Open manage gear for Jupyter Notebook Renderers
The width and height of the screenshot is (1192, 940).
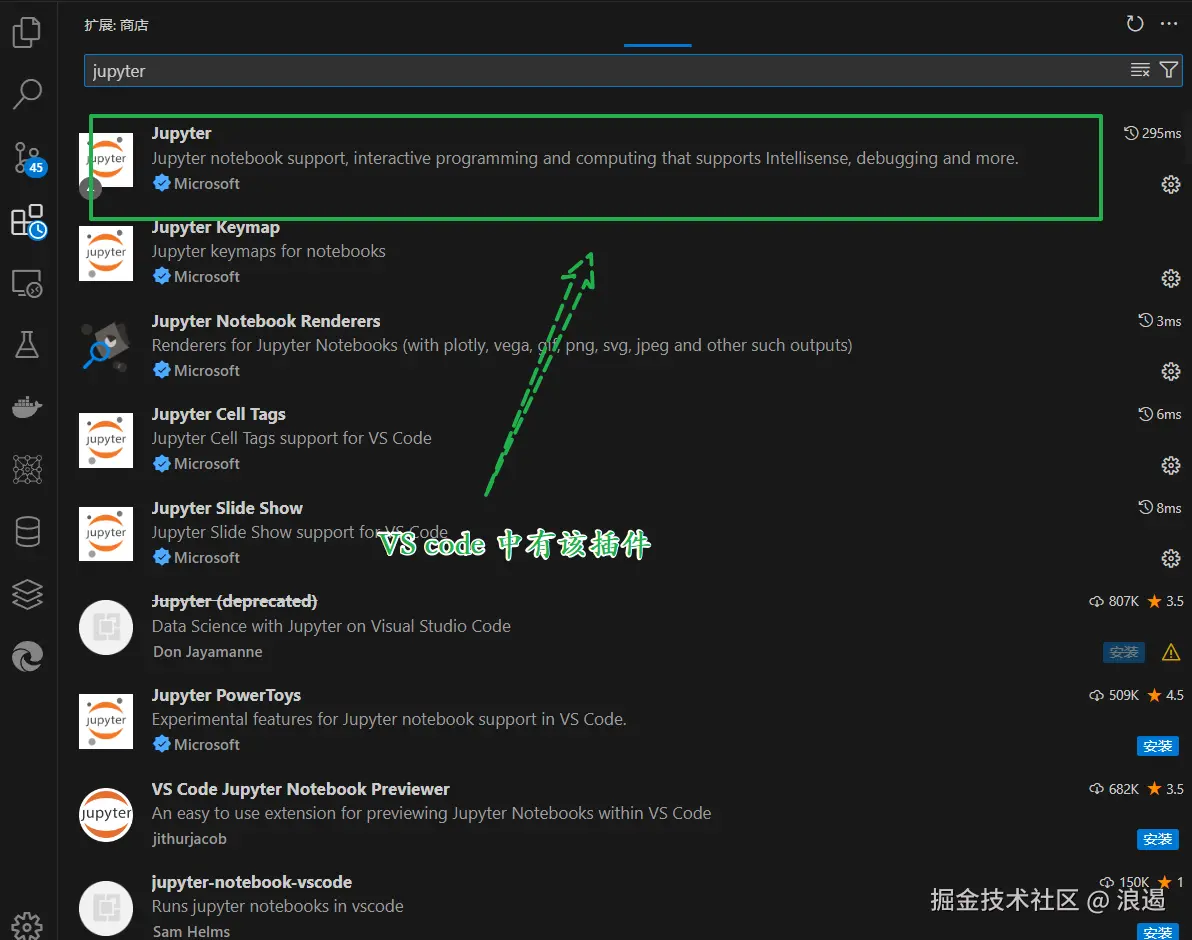[x=1171, y=372]
